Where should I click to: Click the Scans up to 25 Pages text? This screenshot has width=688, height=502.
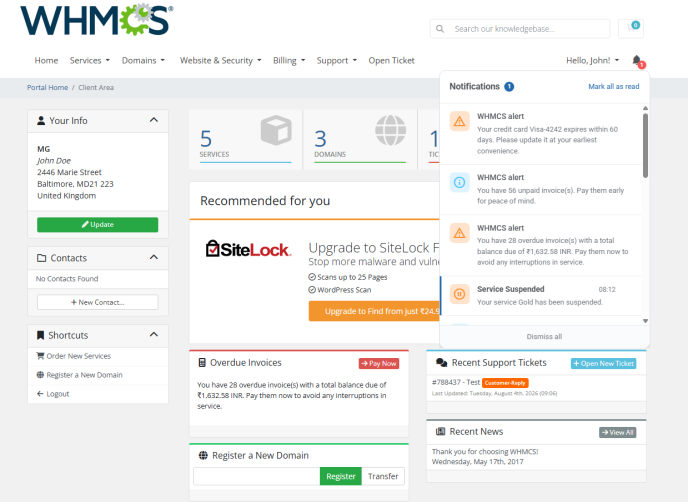pyautogui.click(x=352, y=277)
